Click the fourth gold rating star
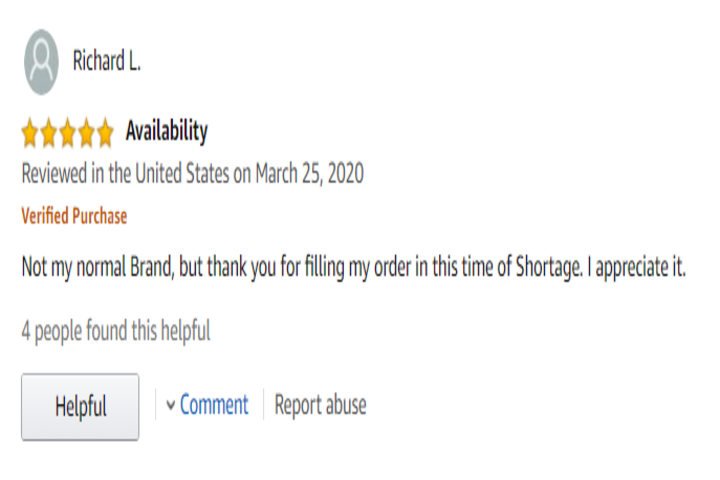Viewport: 720px width, 480px height. point(86,133)
